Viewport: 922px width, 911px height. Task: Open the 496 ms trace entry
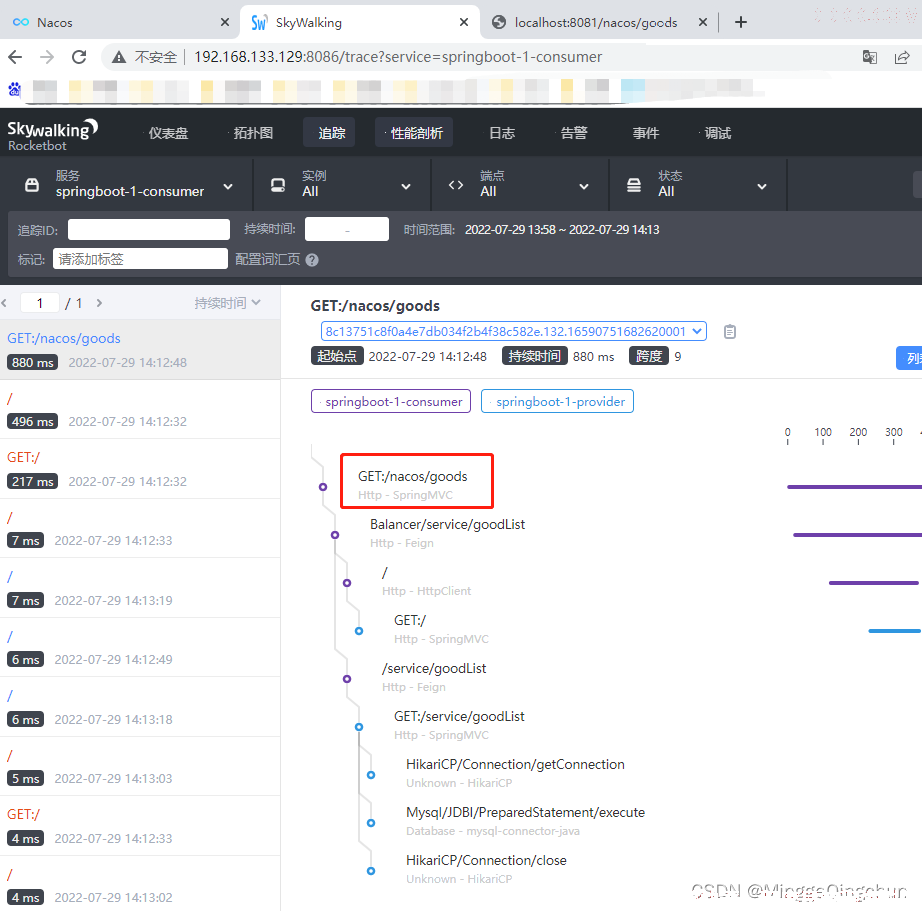click(x=140, y=409)
